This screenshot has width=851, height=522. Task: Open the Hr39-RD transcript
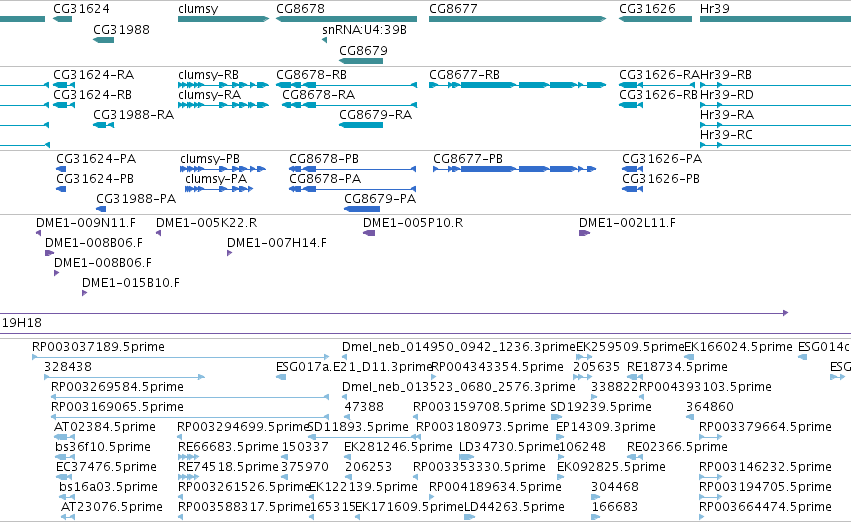click(x=727, y=95)
